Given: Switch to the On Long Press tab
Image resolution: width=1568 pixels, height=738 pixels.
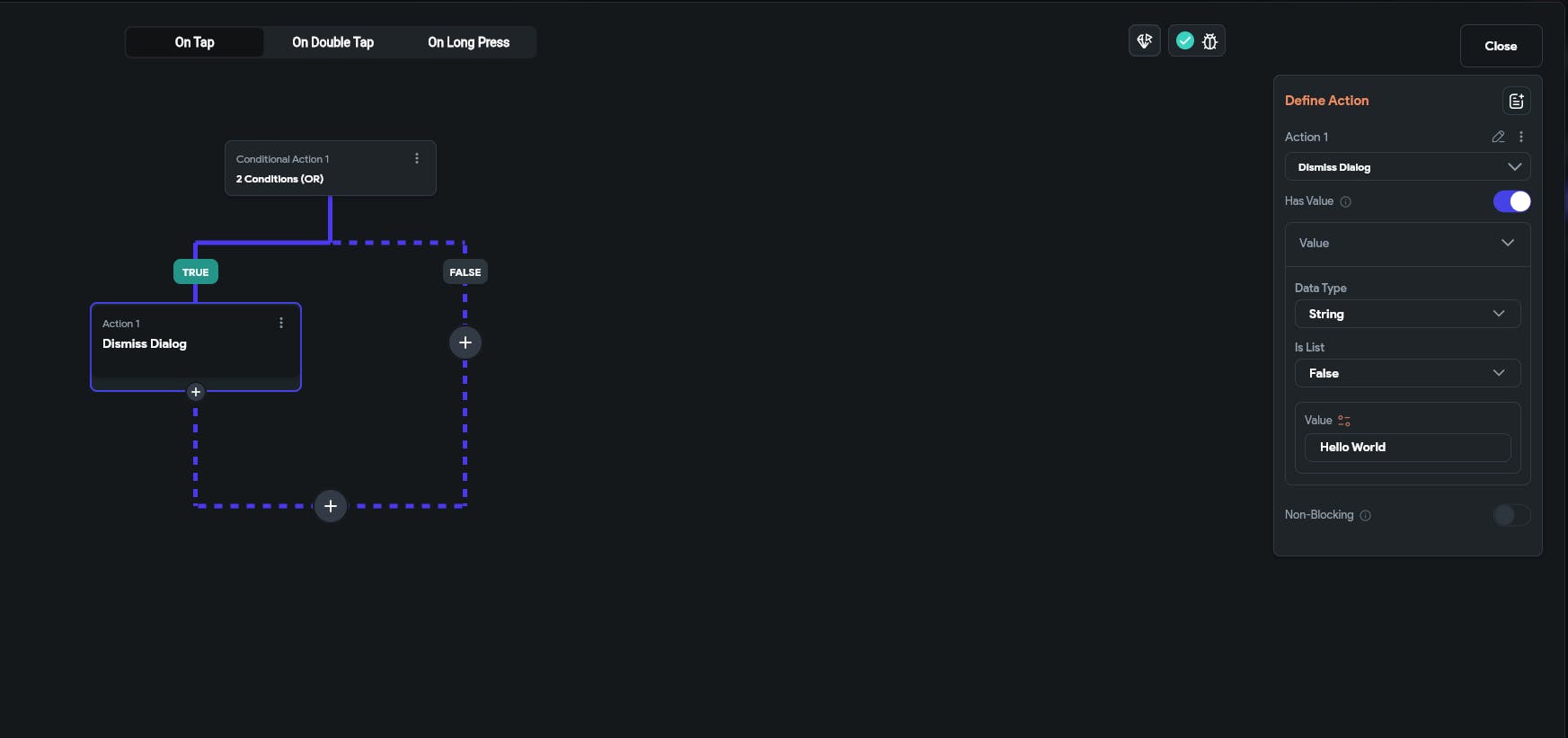Looking at the screenshot, I should coord(468,42).
